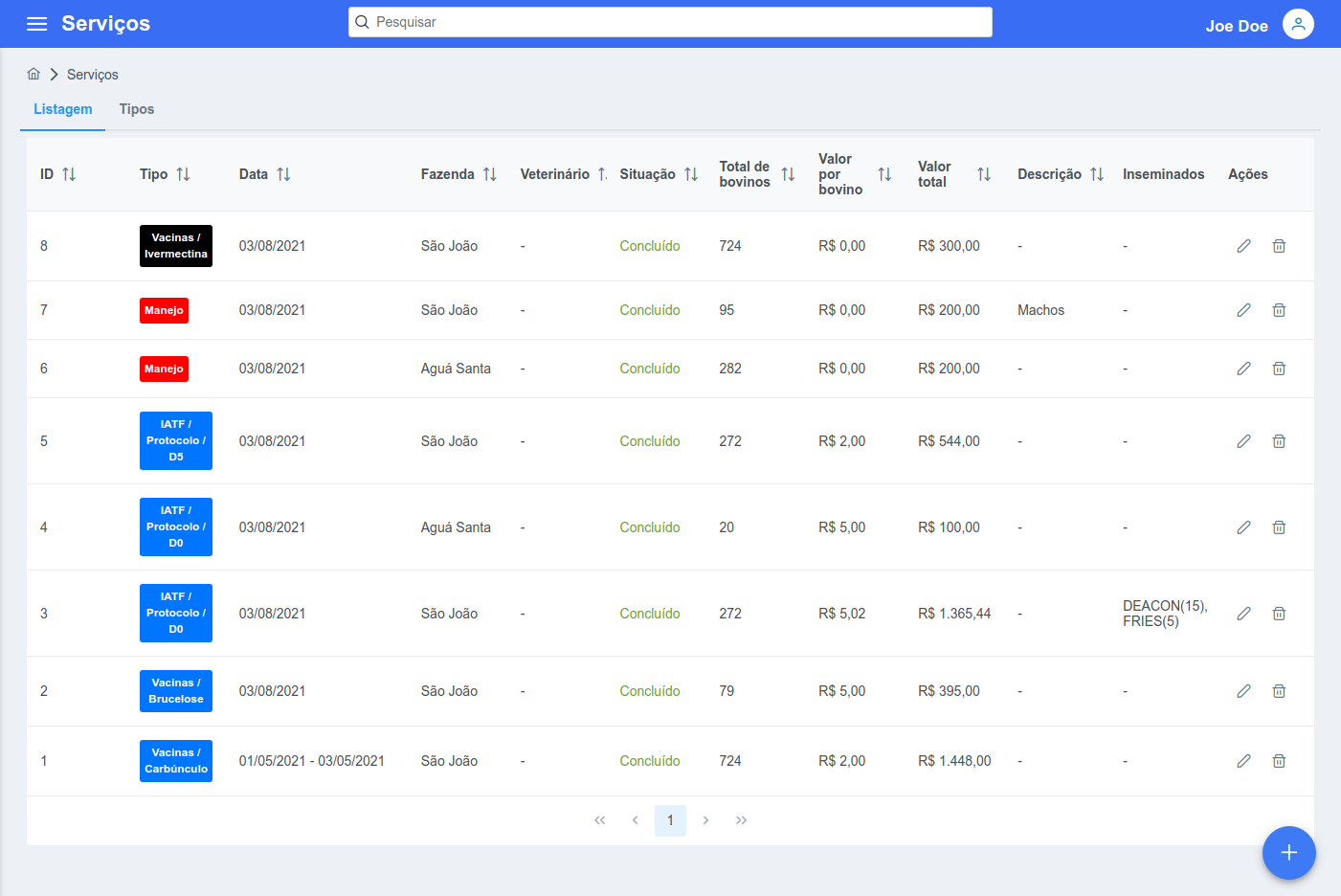Click Aguá Santa in row 6
Screen dimensions: 1341x896
[456, 369]
